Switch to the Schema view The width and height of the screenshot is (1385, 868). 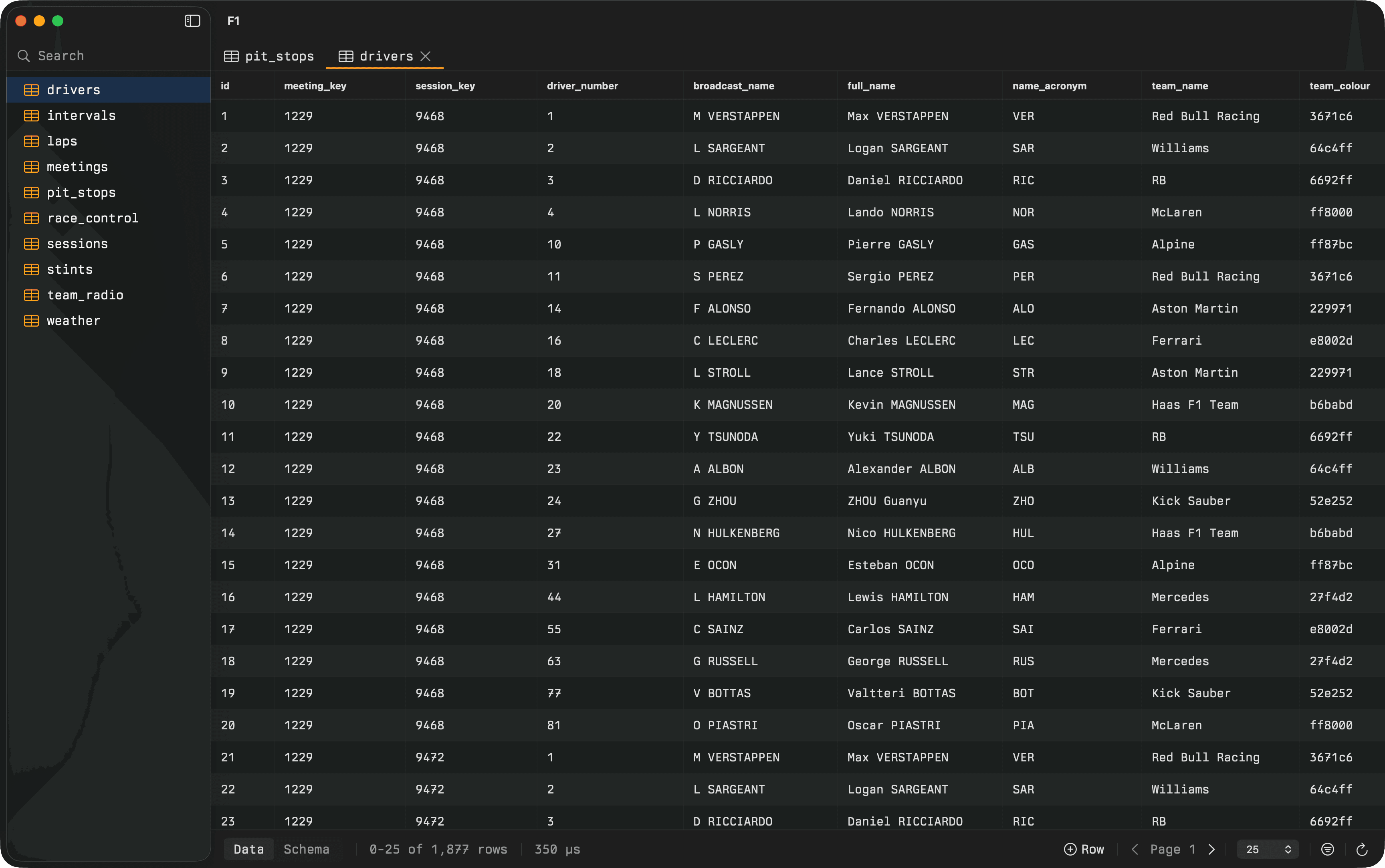[x=307, y=849]
